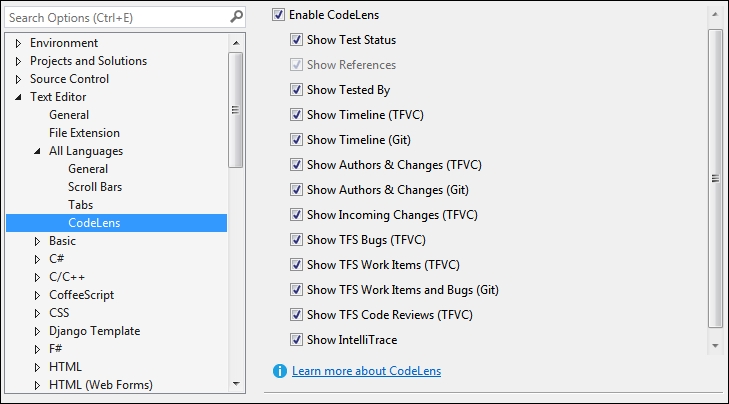Expand the Source Control node

18,79
